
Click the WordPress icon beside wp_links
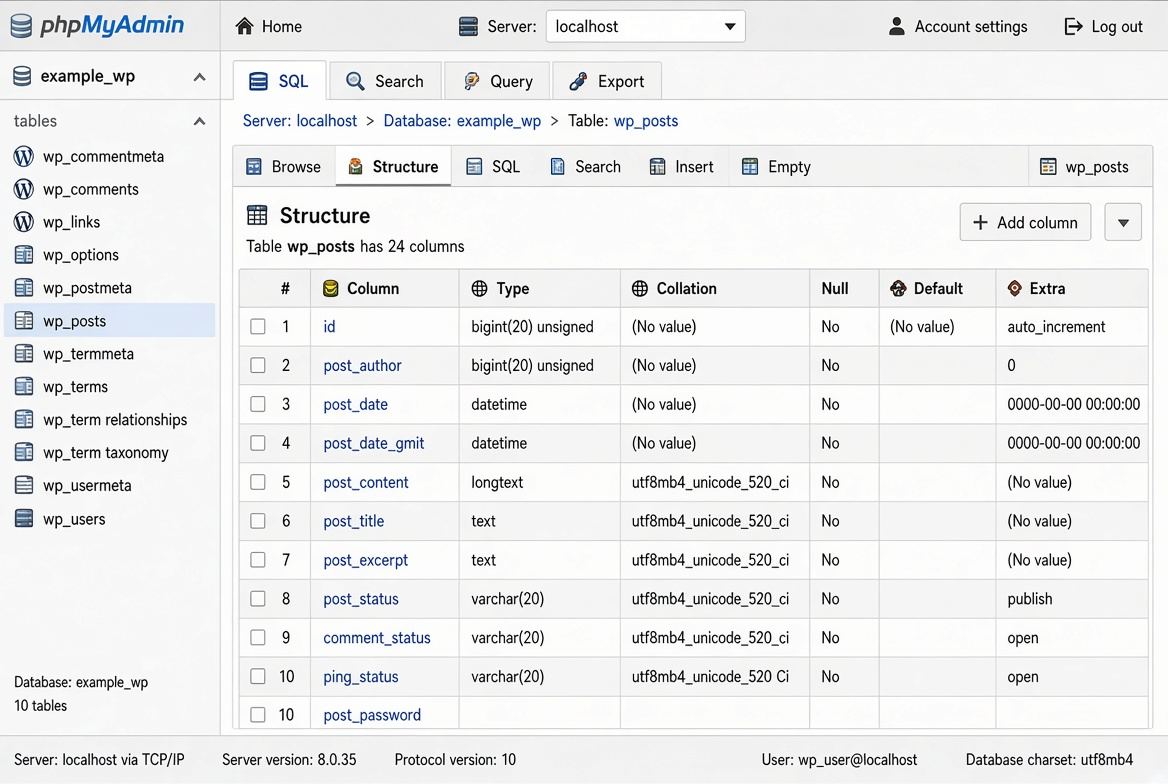click(x=24, y=222)
